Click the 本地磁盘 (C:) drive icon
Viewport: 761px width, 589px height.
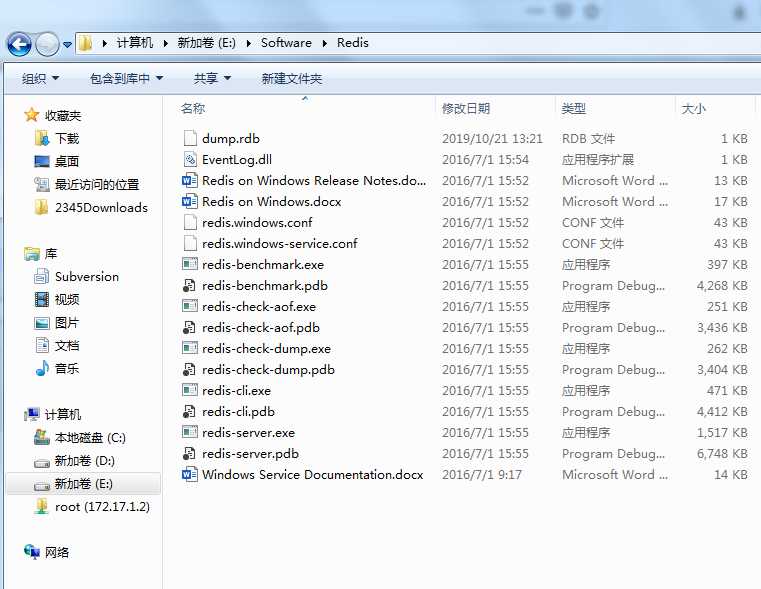point(42,438)
